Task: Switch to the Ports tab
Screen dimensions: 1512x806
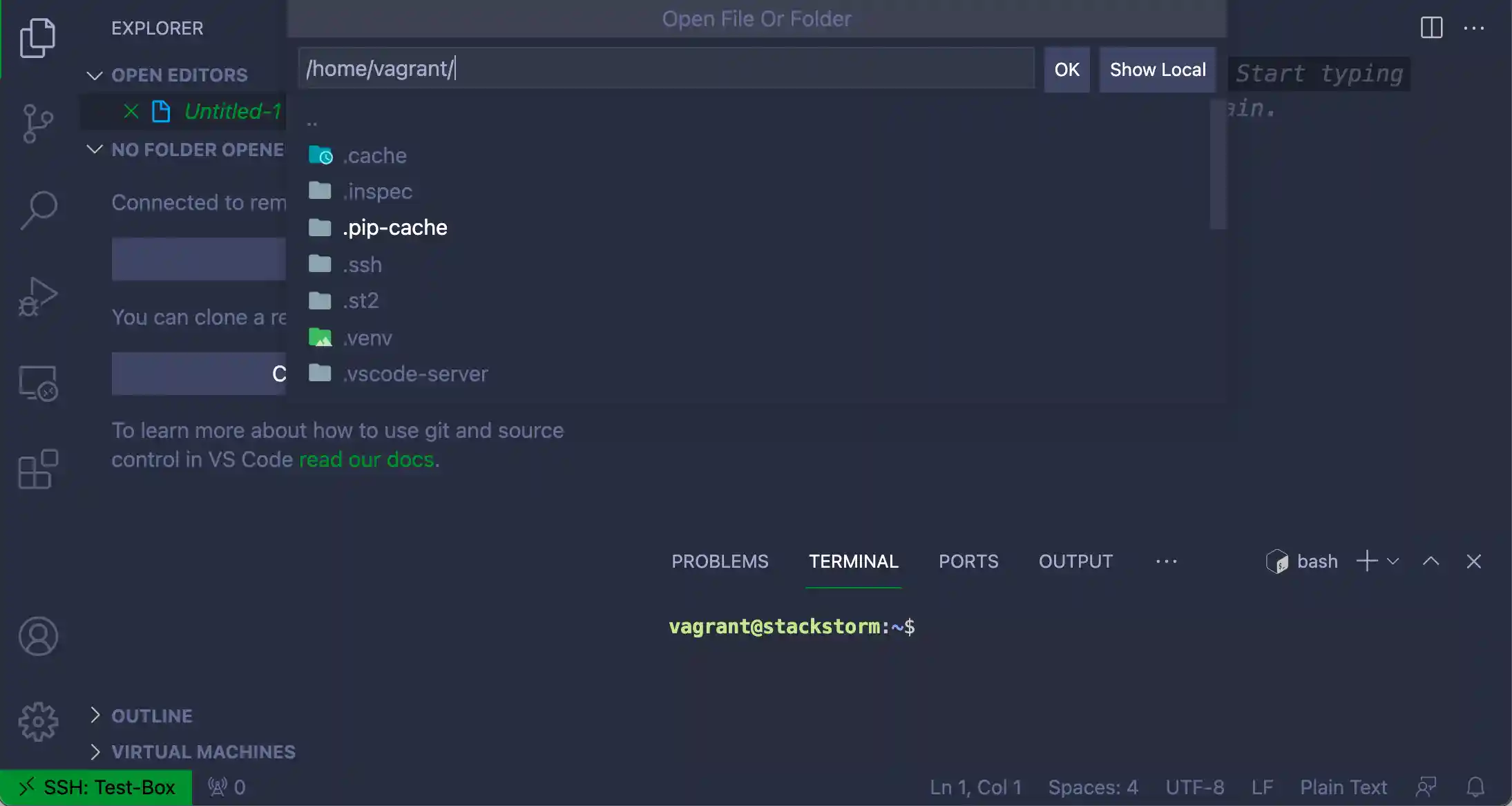Action: coord(968,561)
